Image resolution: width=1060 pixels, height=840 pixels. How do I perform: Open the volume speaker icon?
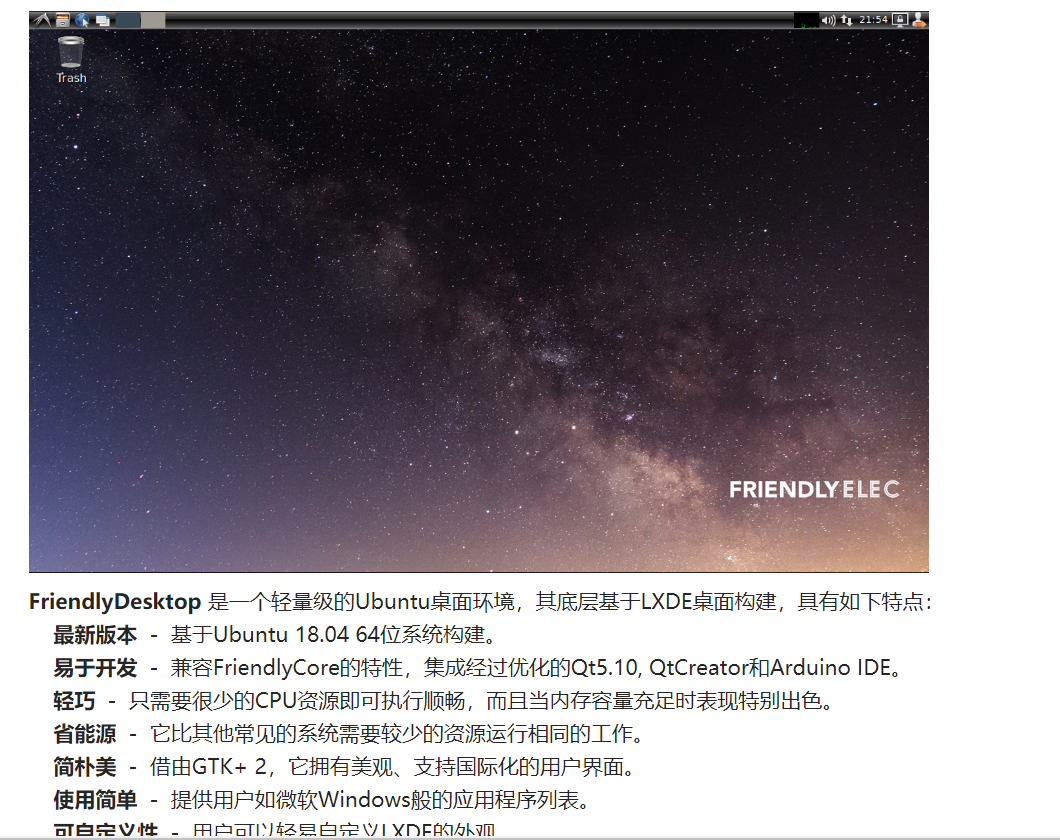tap(829, 20)
